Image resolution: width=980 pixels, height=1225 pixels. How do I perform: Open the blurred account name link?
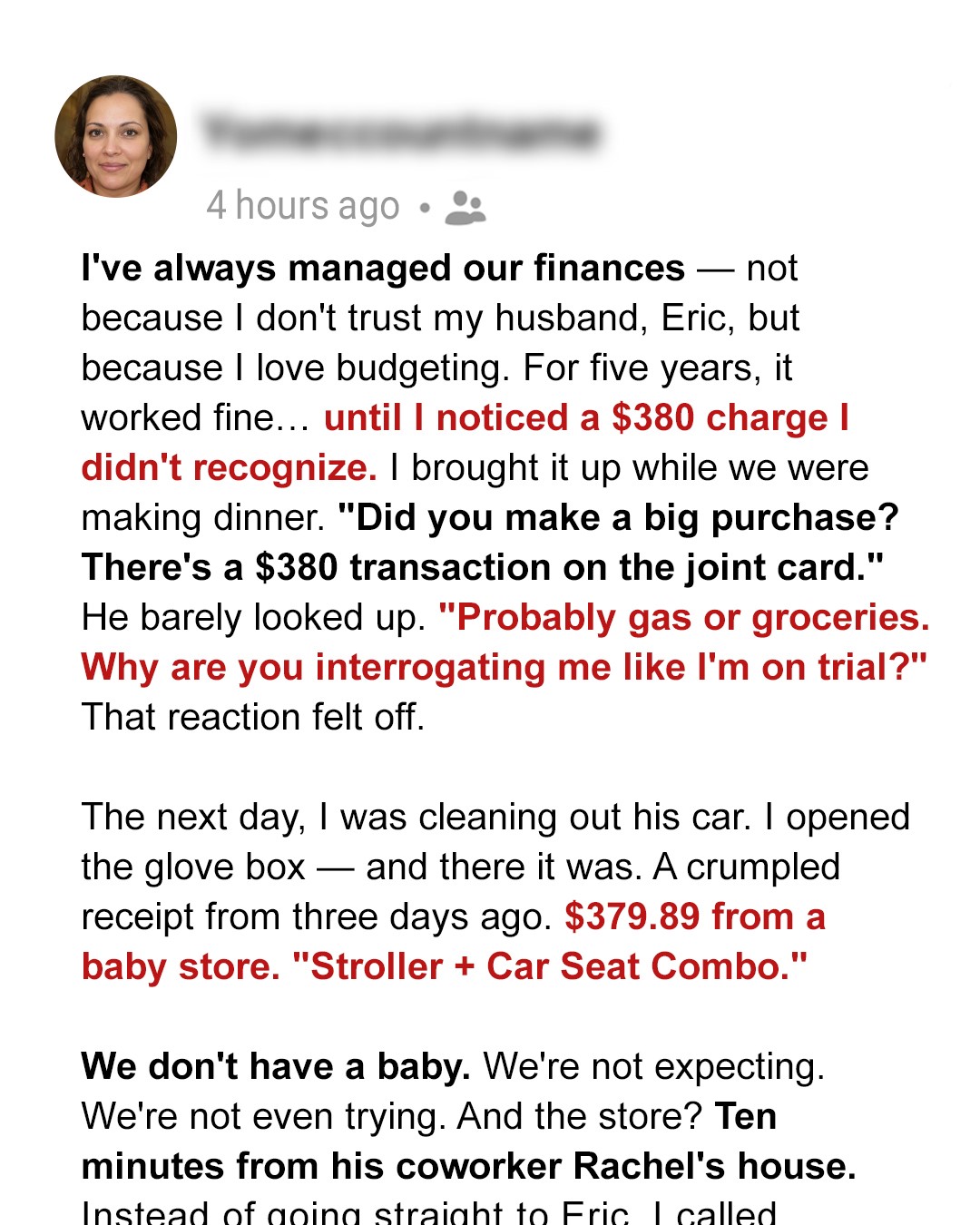(x=401, y=132)
